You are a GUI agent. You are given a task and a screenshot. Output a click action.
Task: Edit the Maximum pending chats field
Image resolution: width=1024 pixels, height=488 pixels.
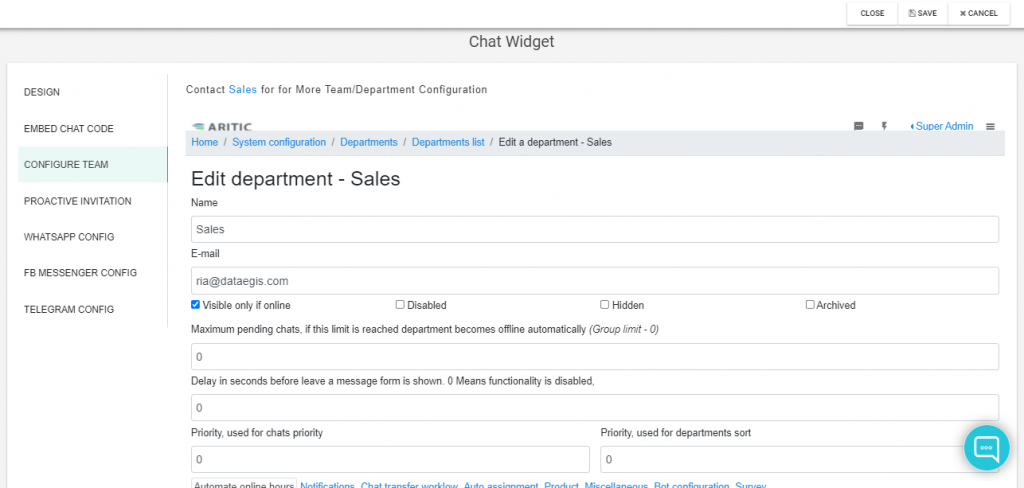click(594, 357)
